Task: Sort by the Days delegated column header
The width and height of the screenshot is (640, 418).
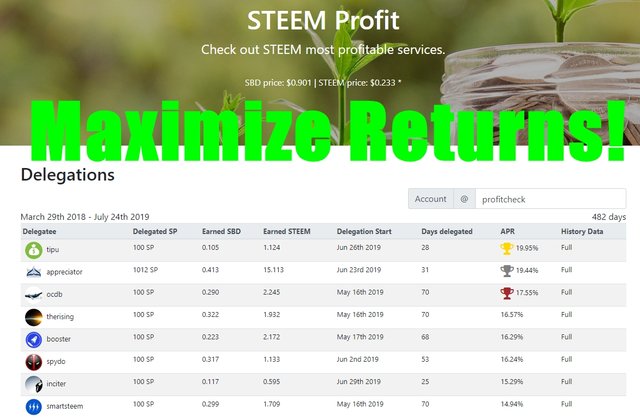Action: click(x=447, y=231)
